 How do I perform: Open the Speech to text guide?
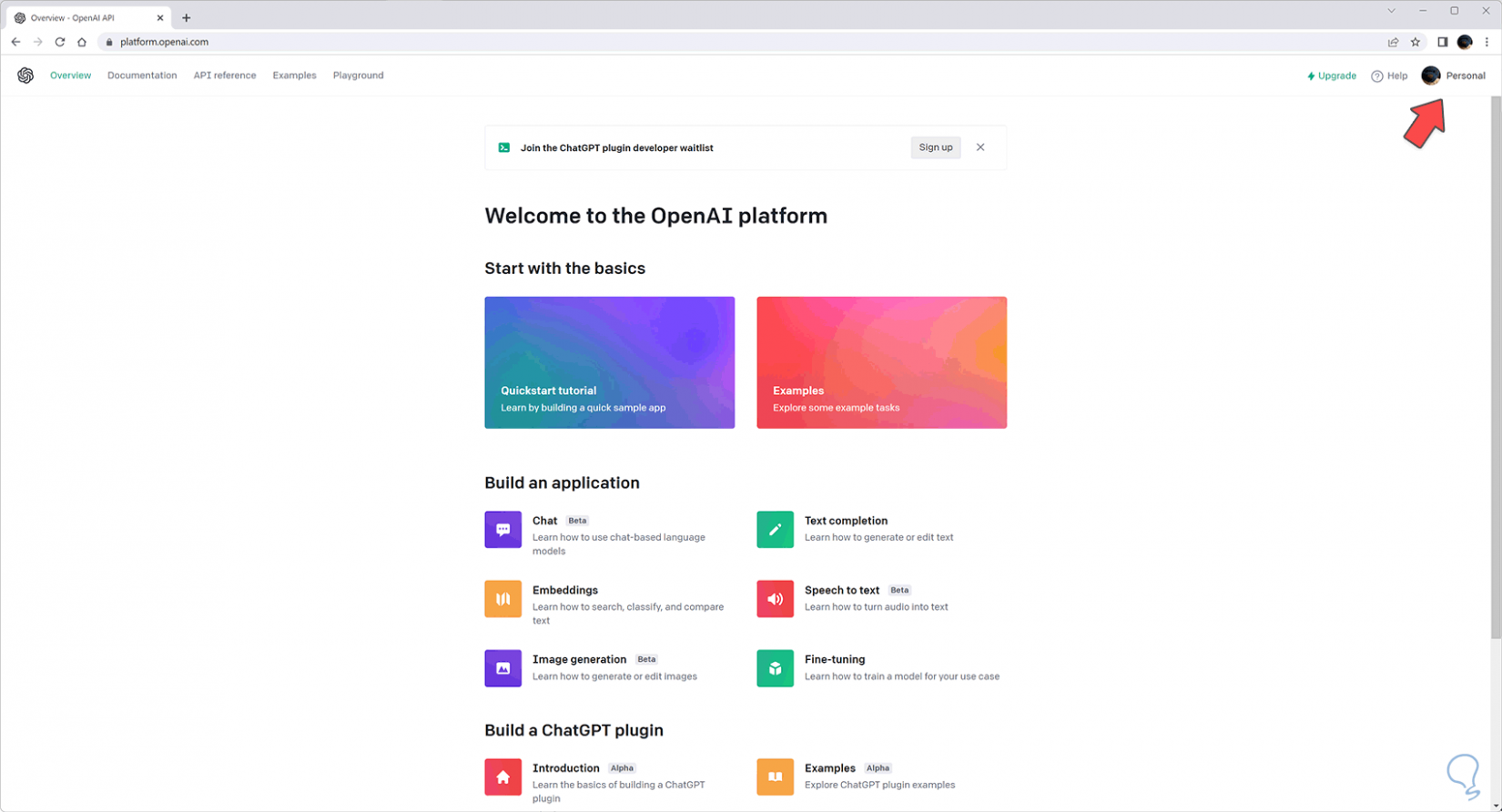coord(842,590)
